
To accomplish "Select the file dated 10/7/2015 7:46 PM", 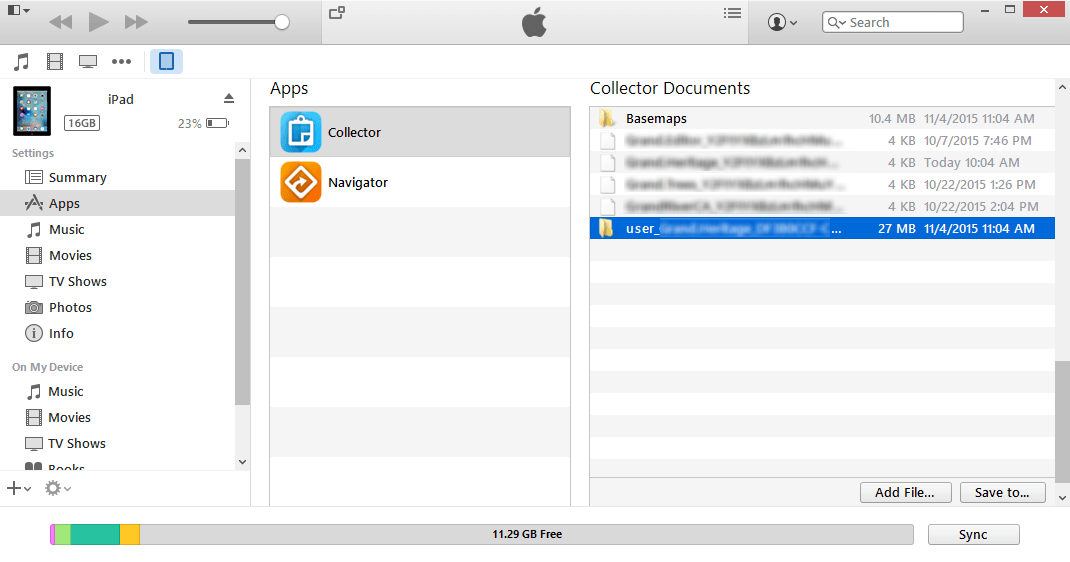I will click(x=822, y=140).
